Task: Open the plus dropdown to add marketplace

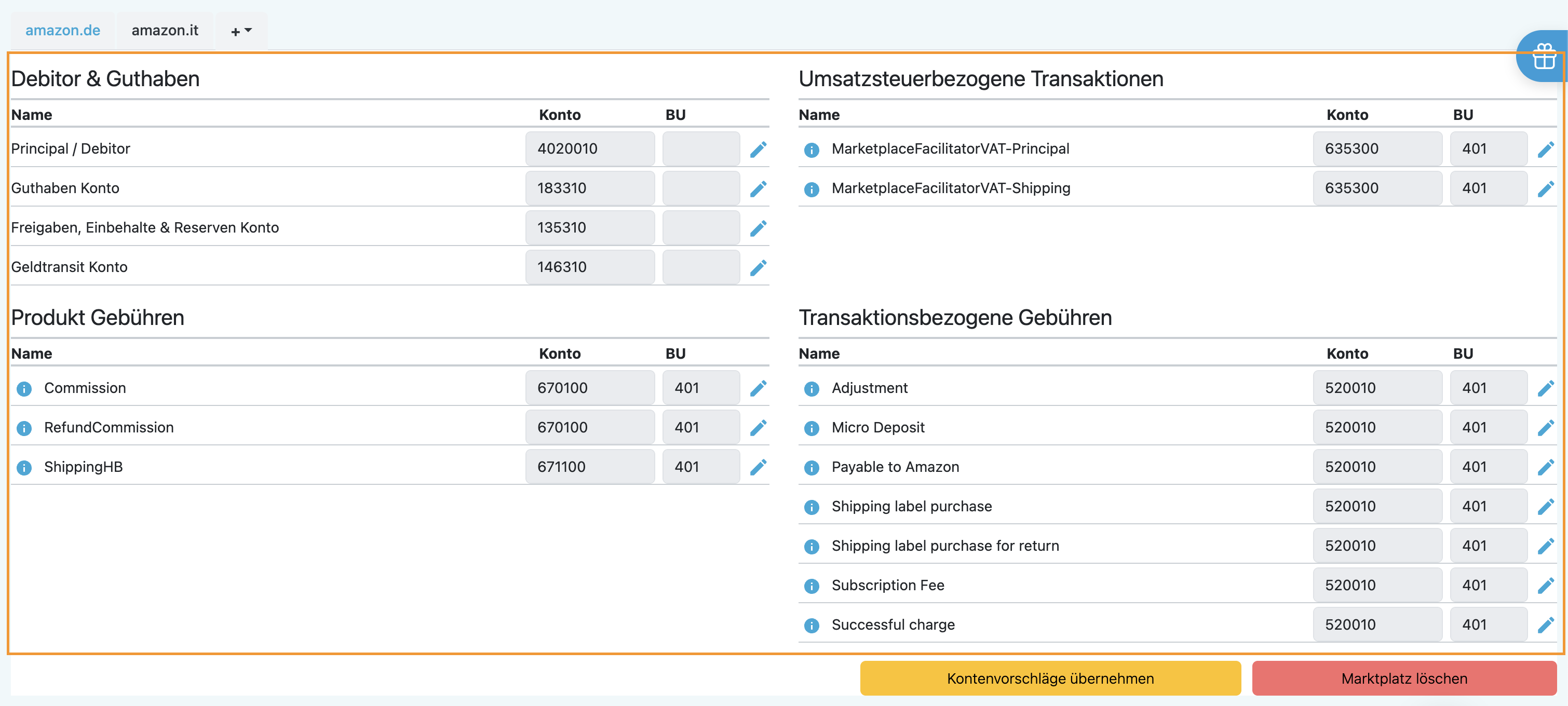Action: (241, 31)
